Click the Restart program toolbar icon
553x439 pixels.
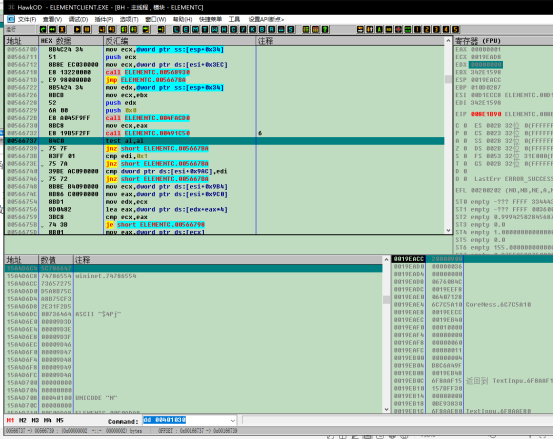coord(43,30)
